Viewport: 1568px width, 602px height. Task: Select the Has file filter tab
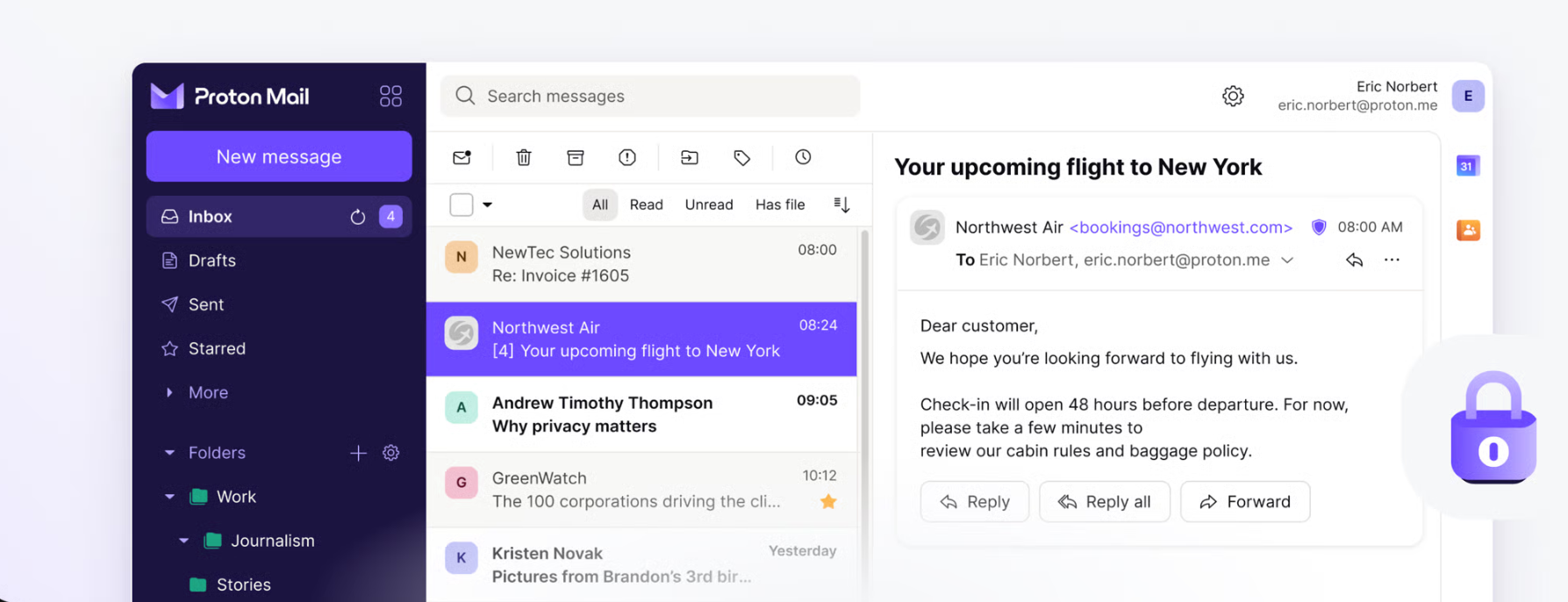(780, 204)
